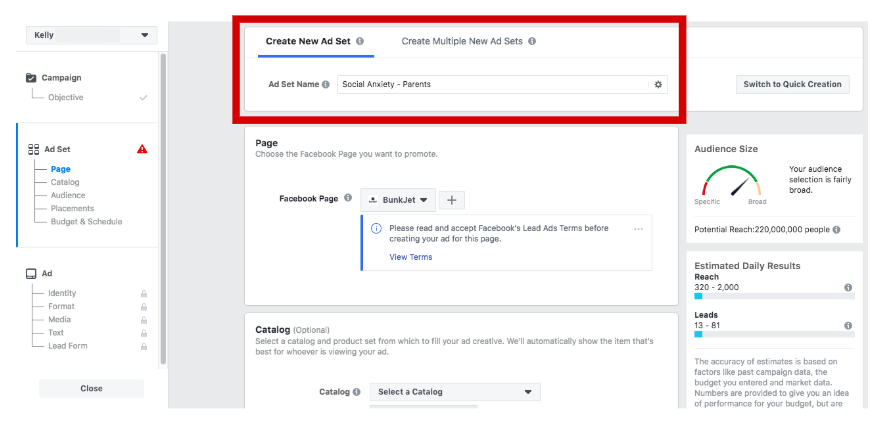Viewport: 872px width, 442px height.
Task: Click the gear icon in Ad Set Name field
Action: 658,85
